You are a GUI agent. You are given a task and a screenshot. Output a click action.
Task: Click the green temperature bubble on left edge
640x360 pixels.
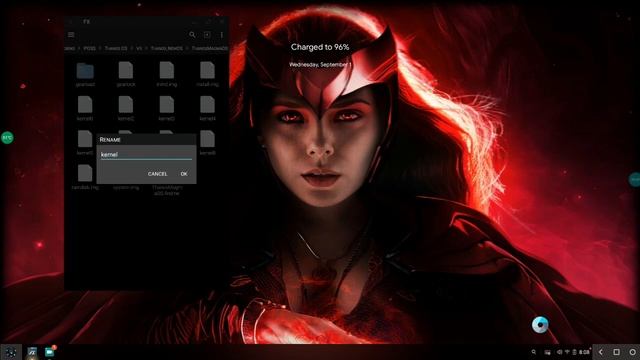tap(7, 138)
